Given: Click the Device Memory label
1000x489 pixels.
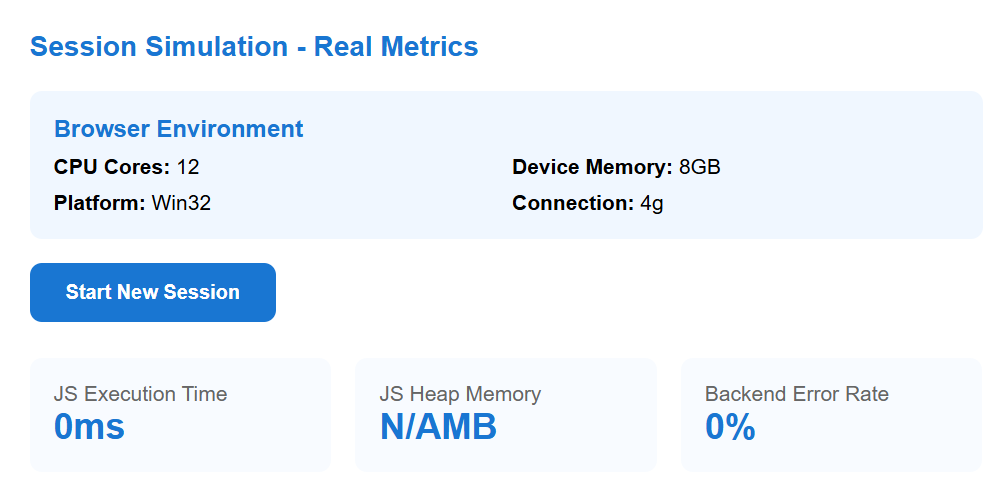Looking at the screenshot, I should click(x=592, y=167).
